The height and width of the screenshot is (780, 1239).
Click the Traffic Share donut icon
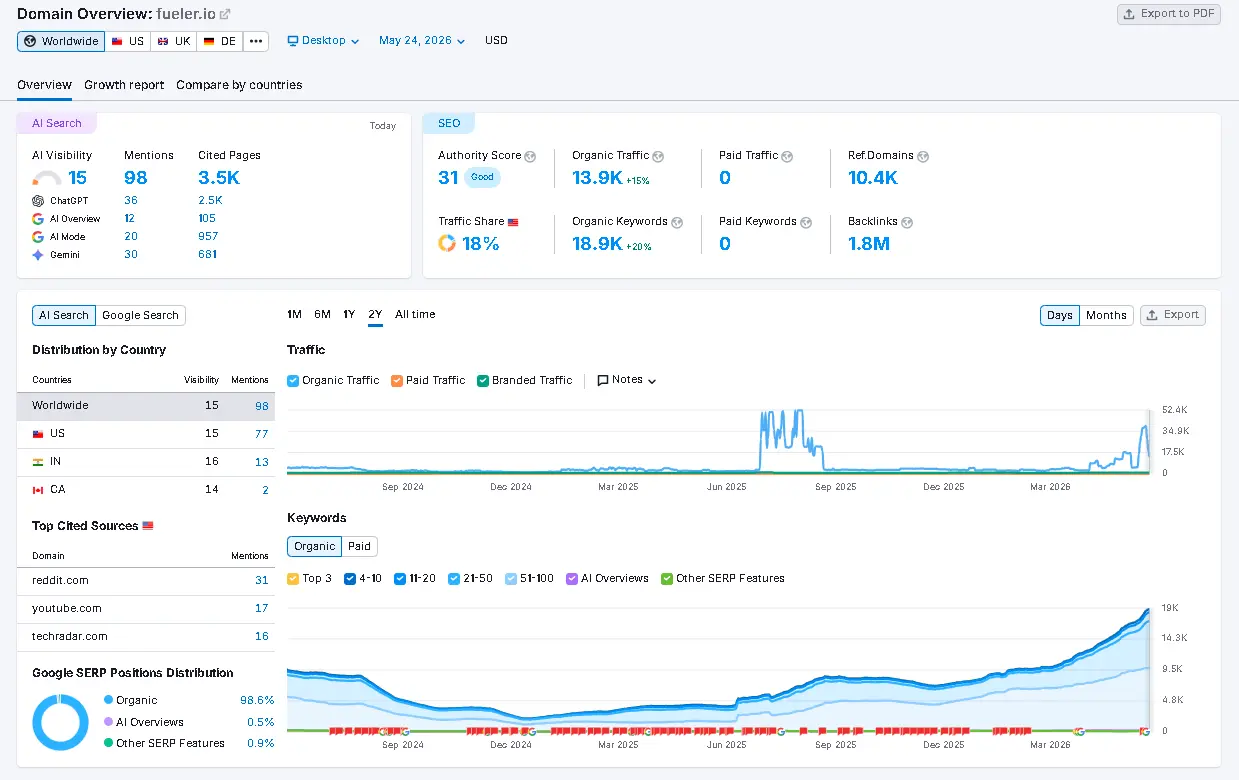[447, 243]
